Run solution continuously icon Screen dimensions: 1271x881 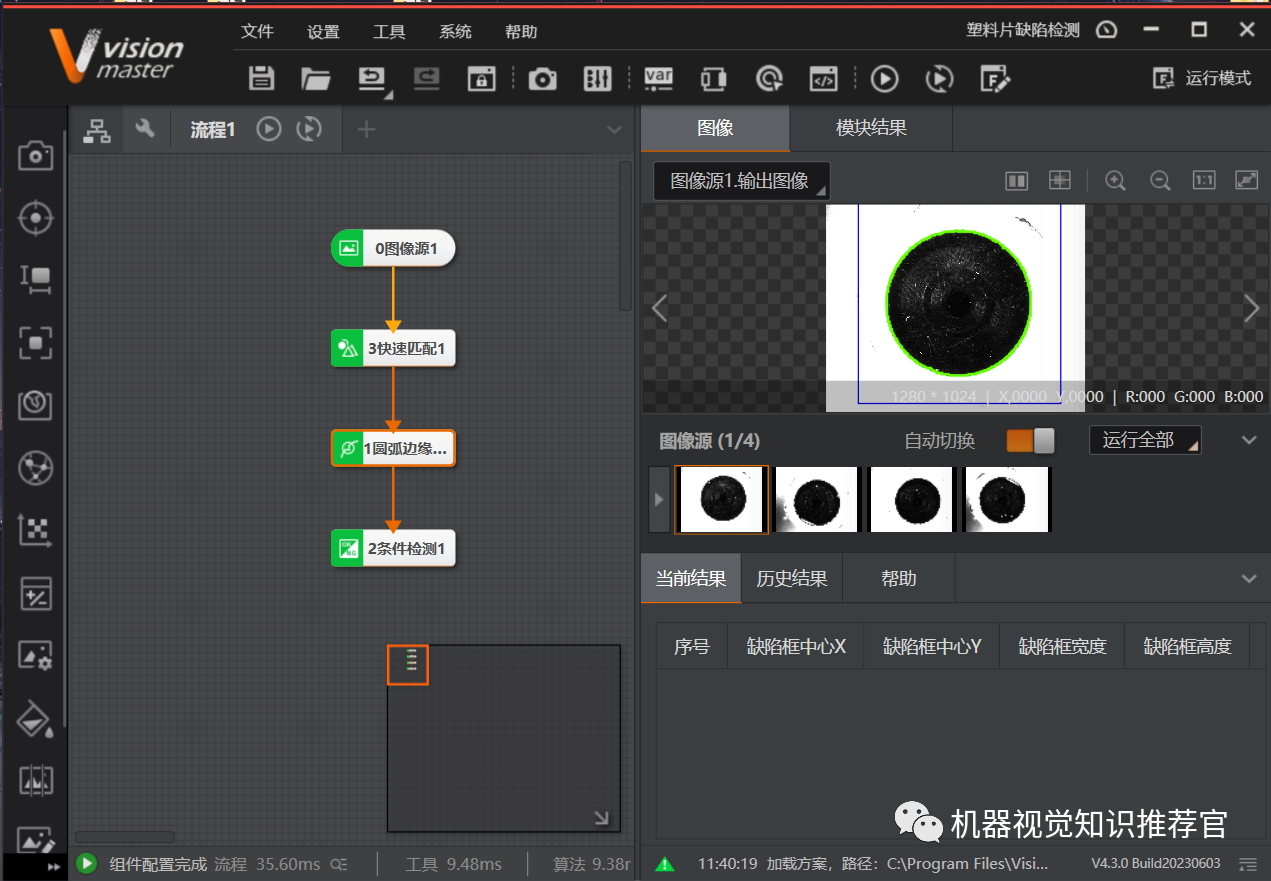tap(939, 78)
